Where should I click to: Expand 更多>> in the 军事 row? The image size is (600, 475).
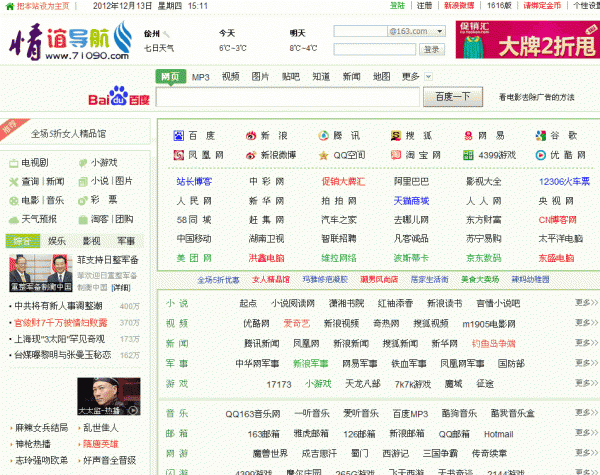587,362
